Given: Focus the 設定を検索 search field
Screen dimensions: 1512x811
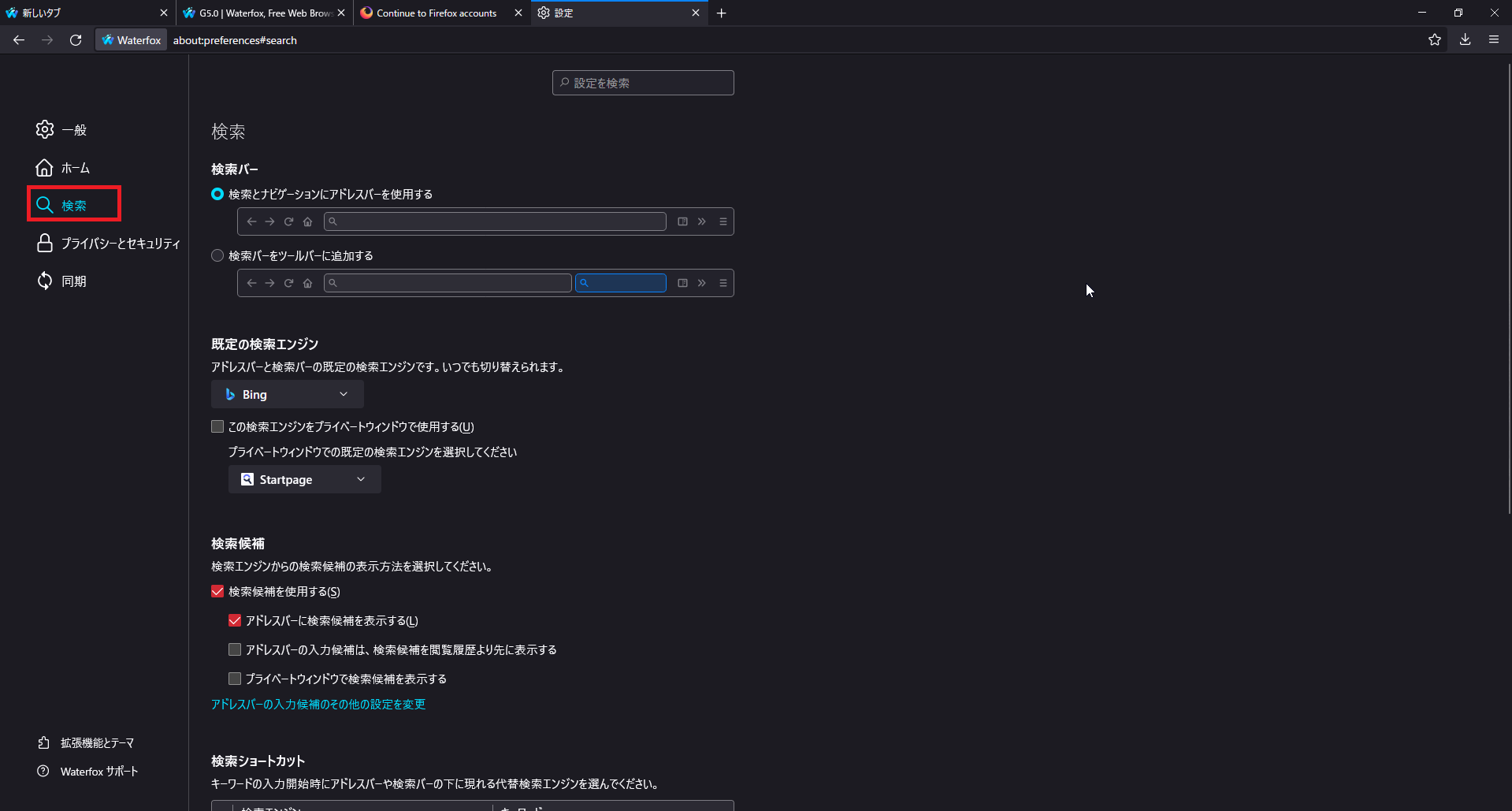Looking at the screenshot, I should pos(643,83).
